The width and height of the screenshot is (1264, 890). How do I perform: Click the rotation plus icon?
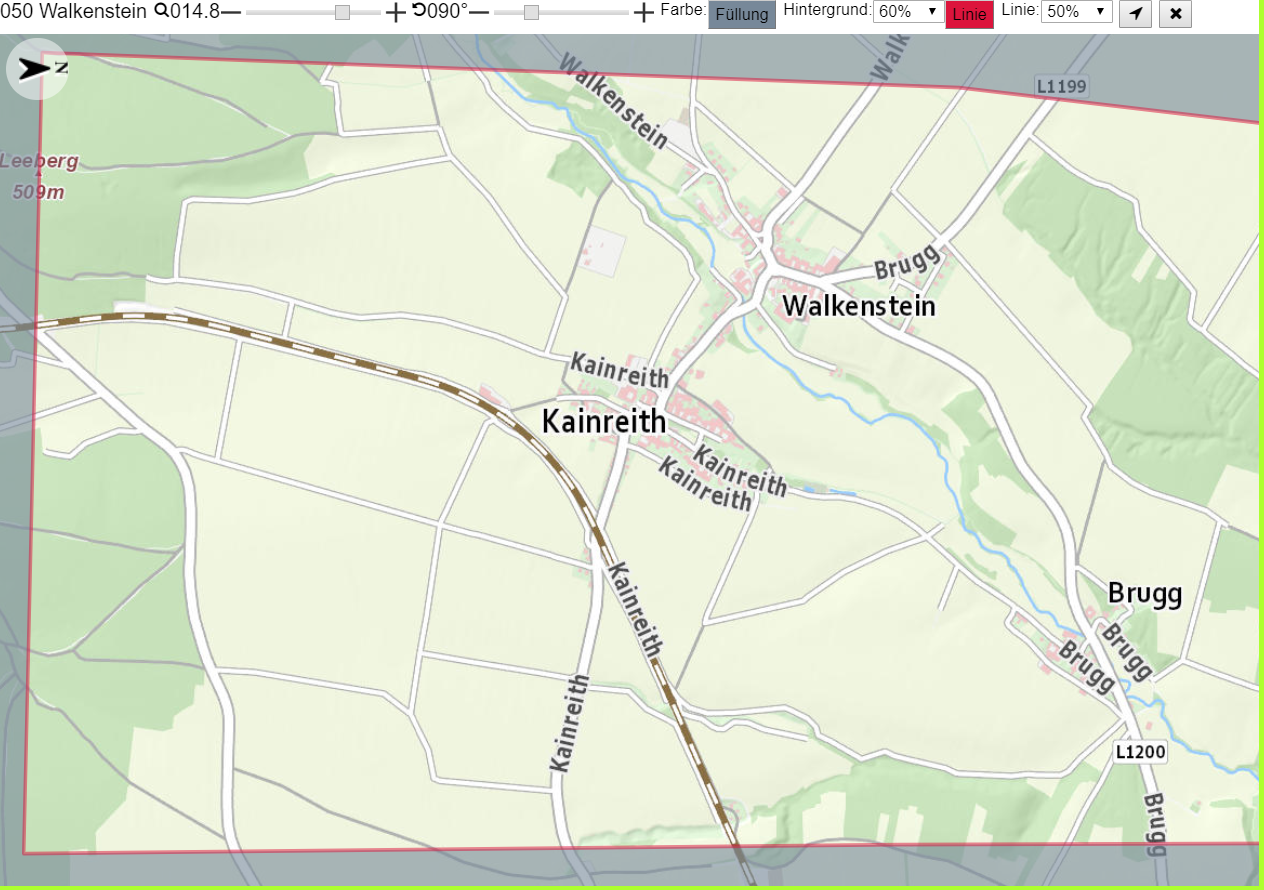(644, 12)
